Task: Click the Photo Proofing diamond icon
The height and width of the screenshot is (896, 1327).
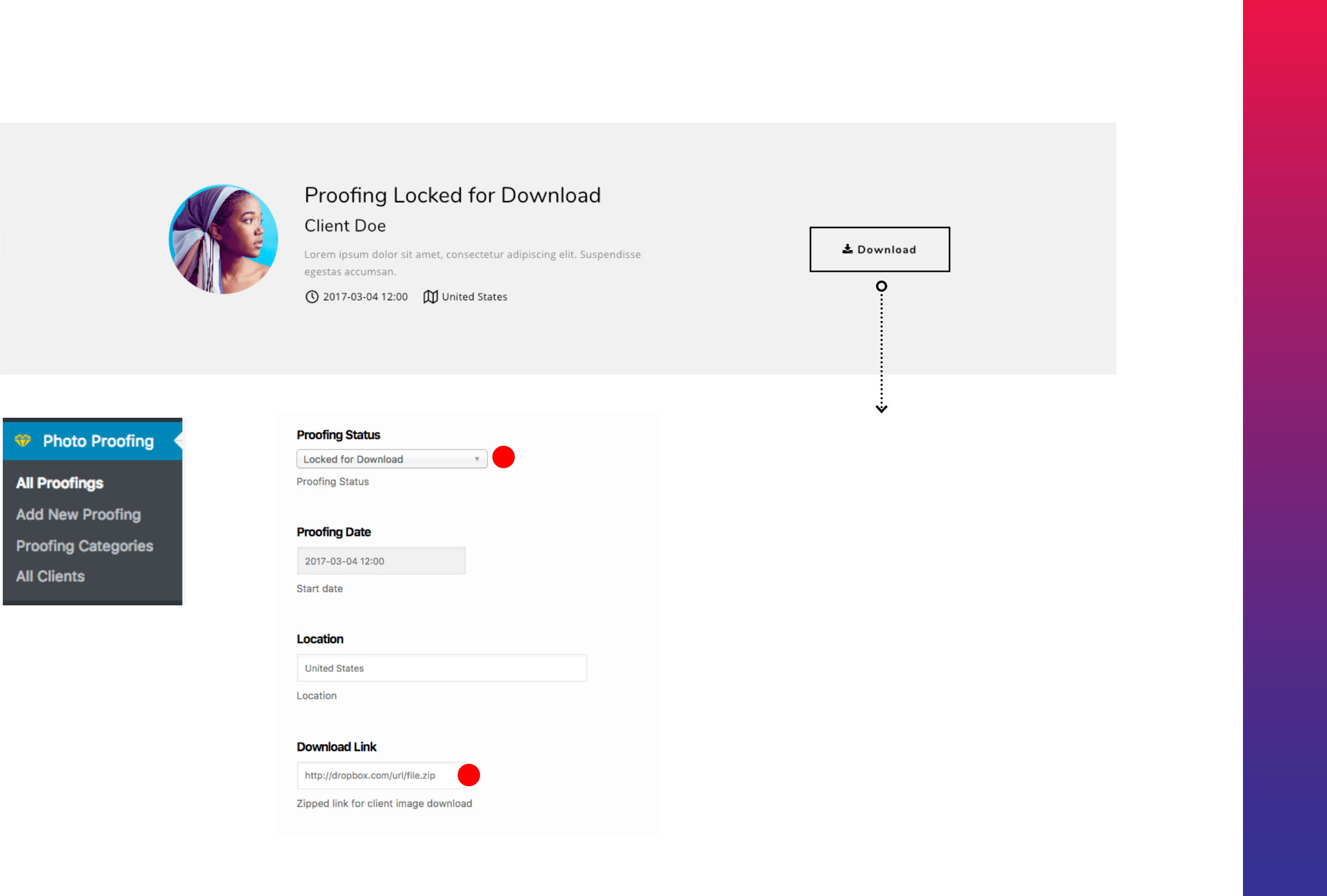Action: pyautogui.click(x=23, y=441)
